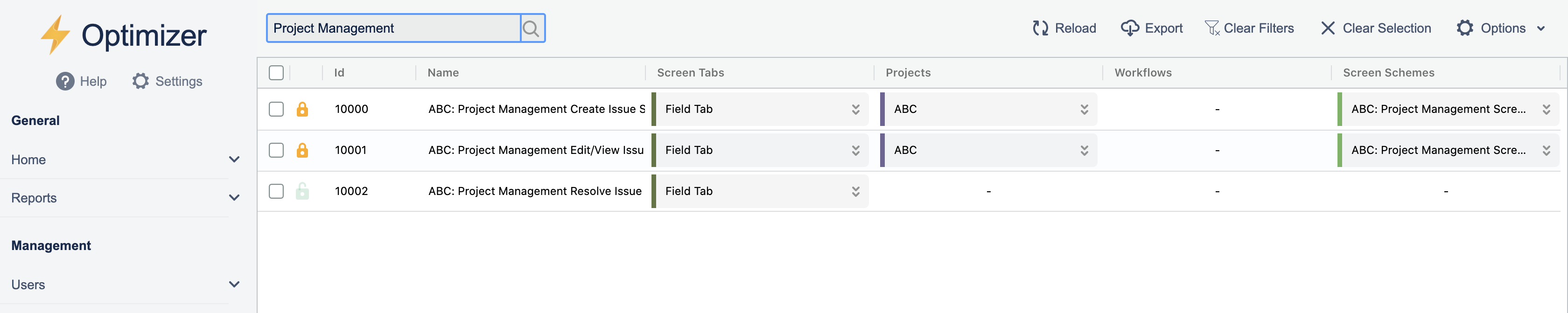Viewport: 1568px width, 313px height.
Task: Expand Field Tab dropdown for row 10000
Action: [x=855, y=110]
